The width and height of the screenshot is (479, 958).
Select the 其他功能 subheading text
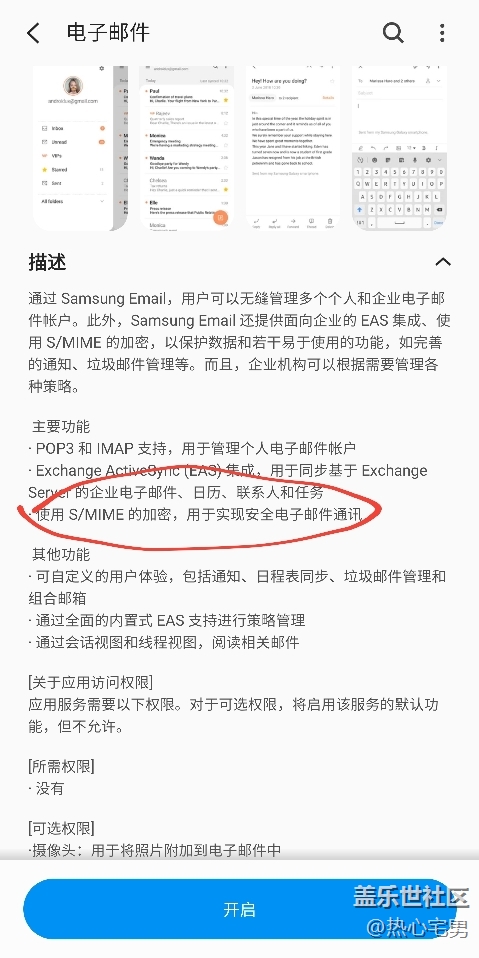coord(60,554)
